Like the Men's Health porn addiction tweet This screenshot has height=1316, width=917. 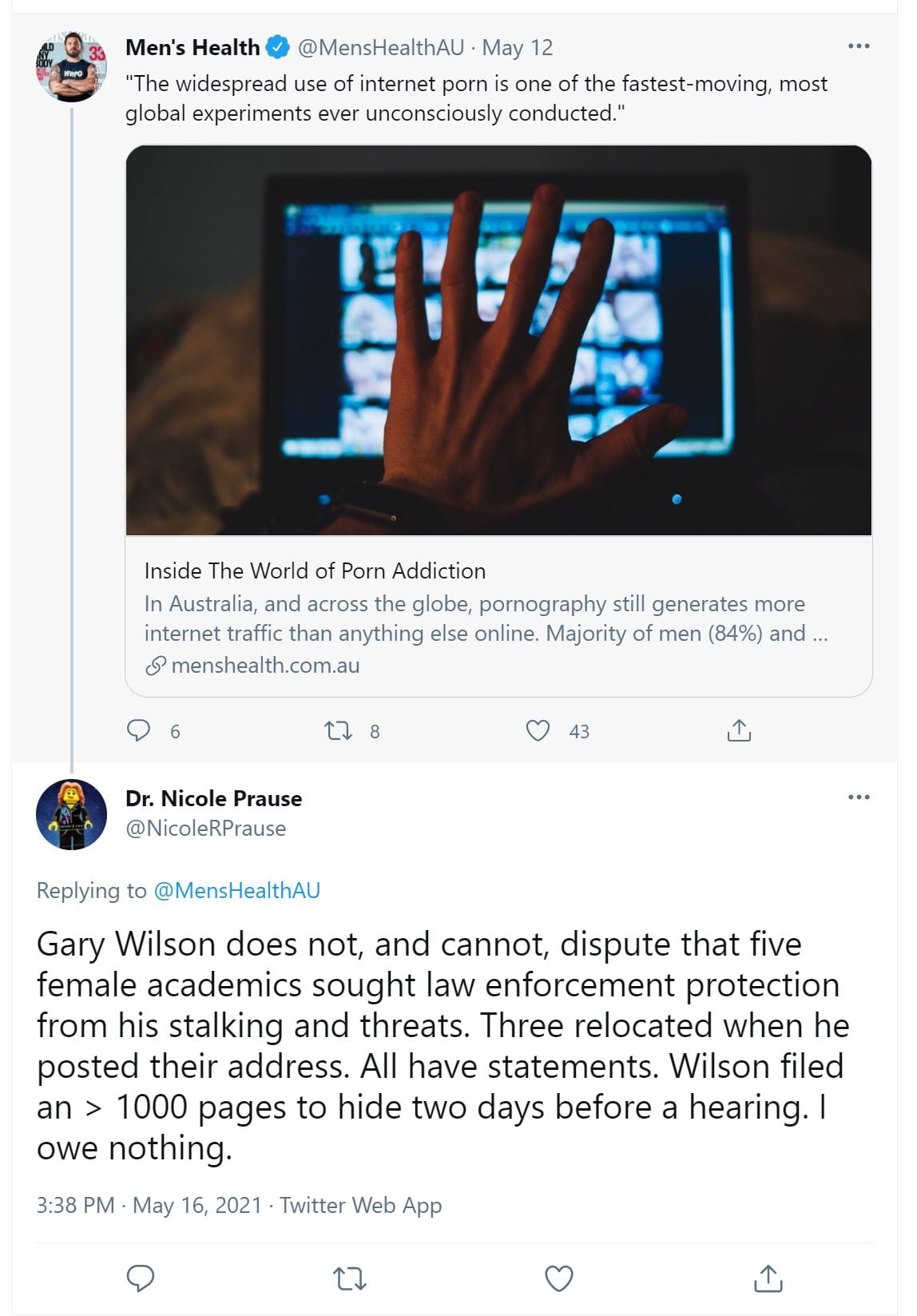coord(538,730)
